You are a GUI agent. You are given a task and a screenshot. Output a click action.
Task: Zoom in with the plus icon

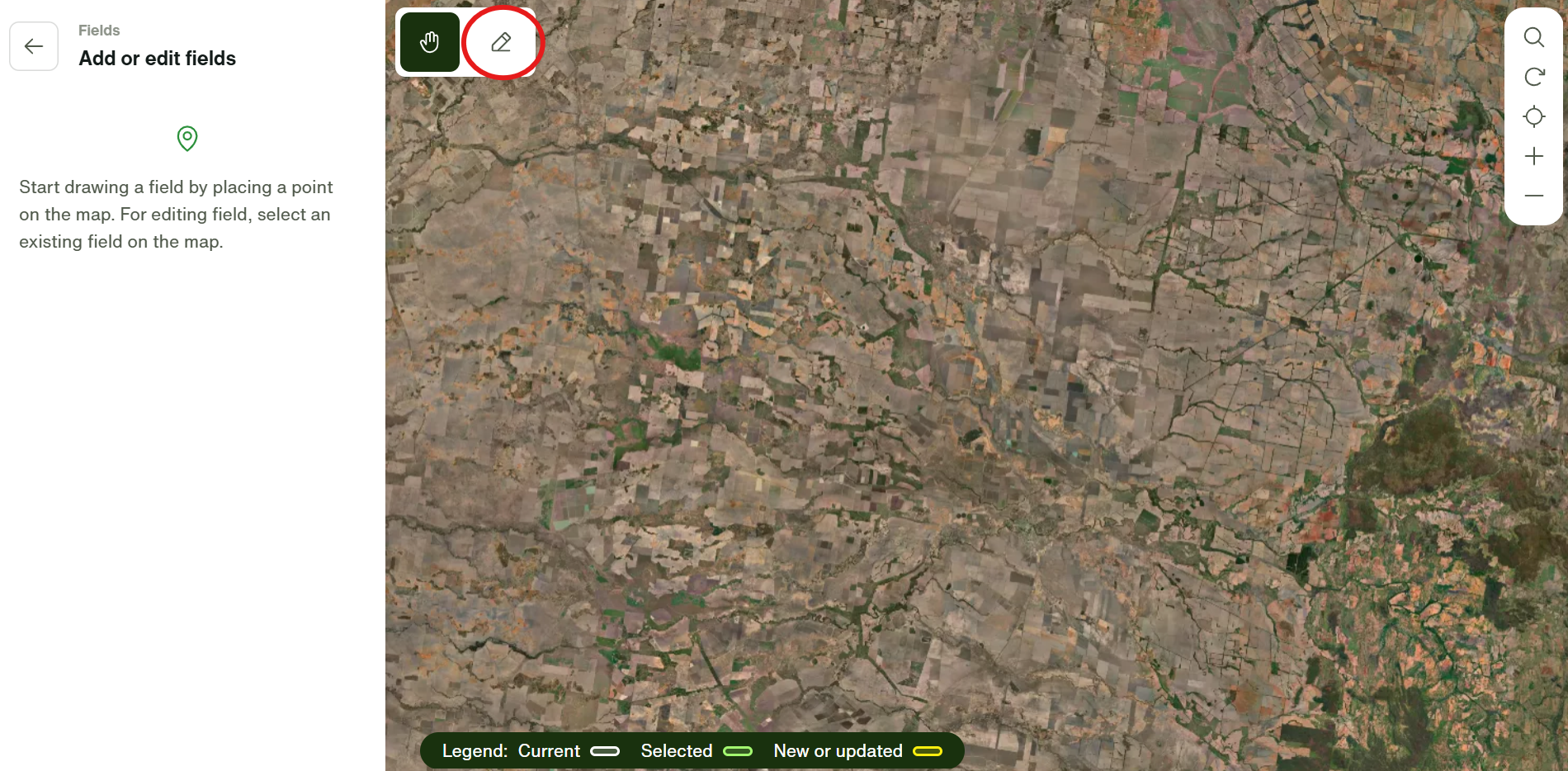(1533, 156)
